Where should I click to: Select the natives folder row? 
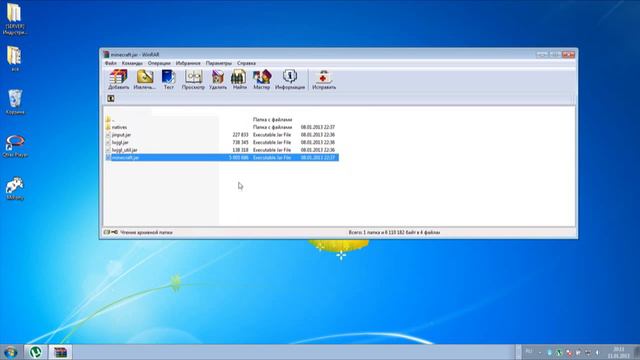click(222, 127)
